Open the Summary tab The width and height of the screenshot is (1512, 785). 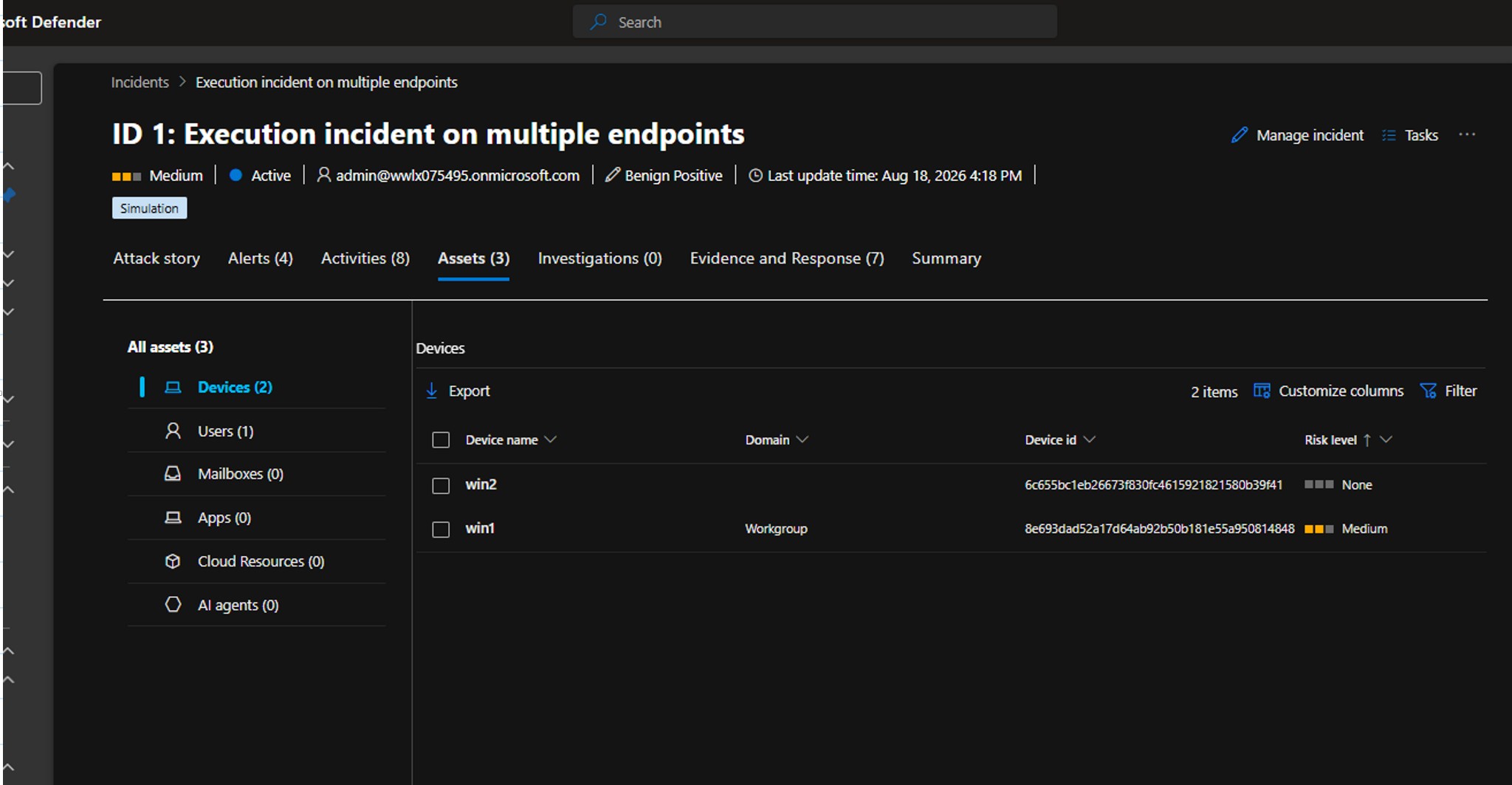coord(946,258)
